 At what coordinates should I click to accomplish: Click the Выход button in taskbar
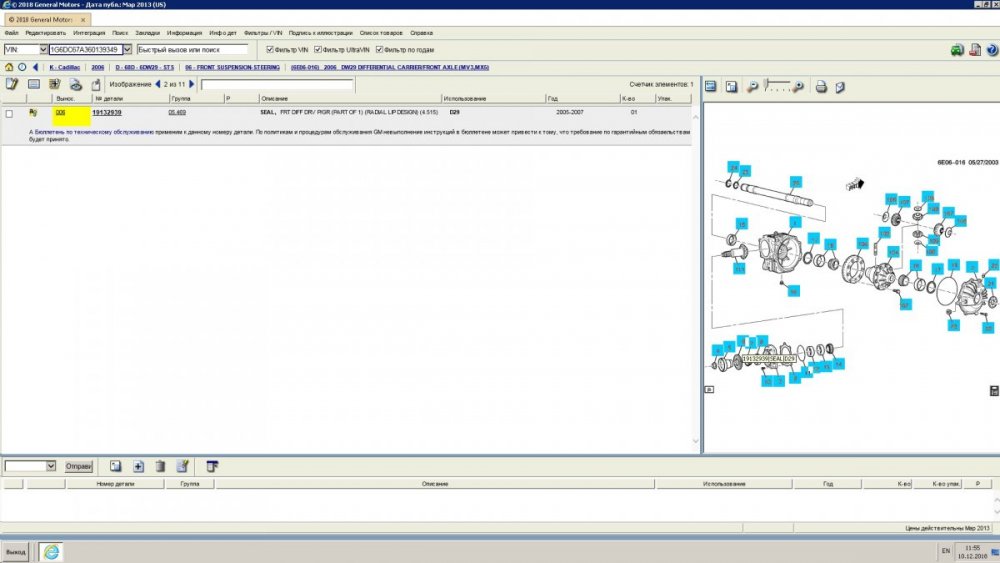[x=16, y=552]
